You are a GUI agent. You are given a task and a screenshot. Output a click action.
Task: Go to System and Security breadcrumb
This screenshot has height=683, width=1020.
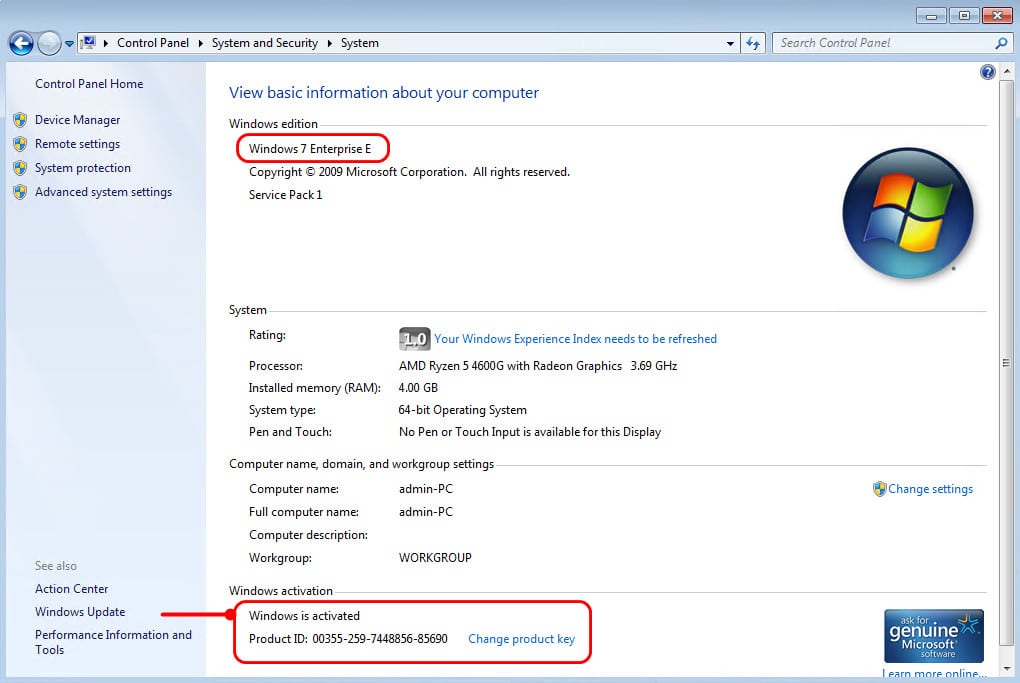point(265,43)
